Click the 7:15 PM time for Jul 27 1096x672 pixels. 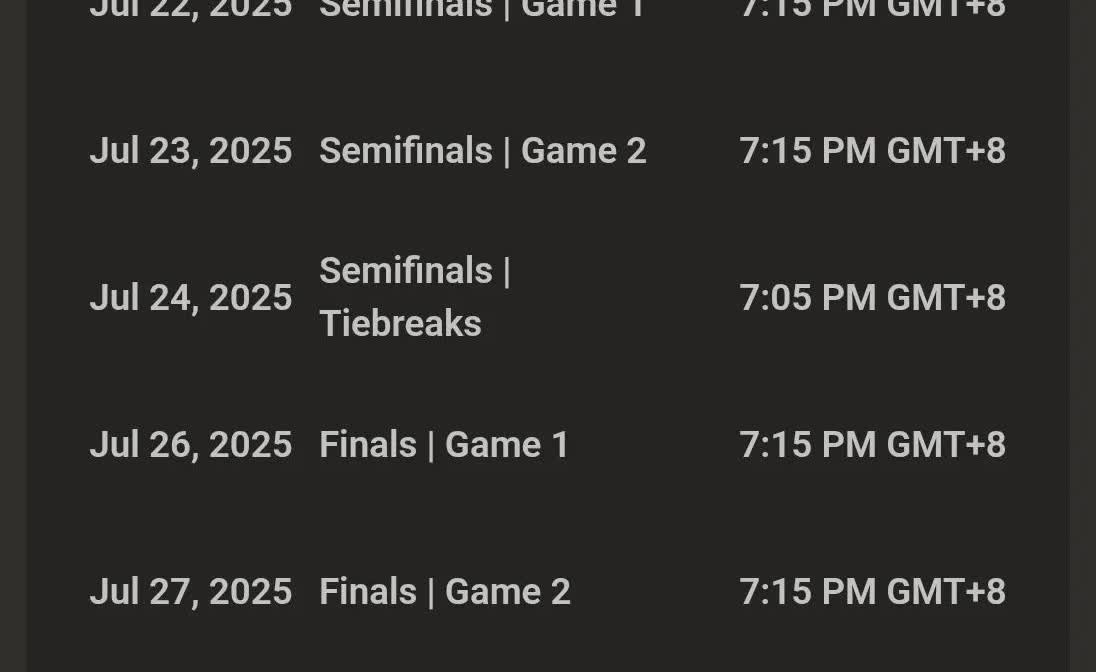point(872,592)
